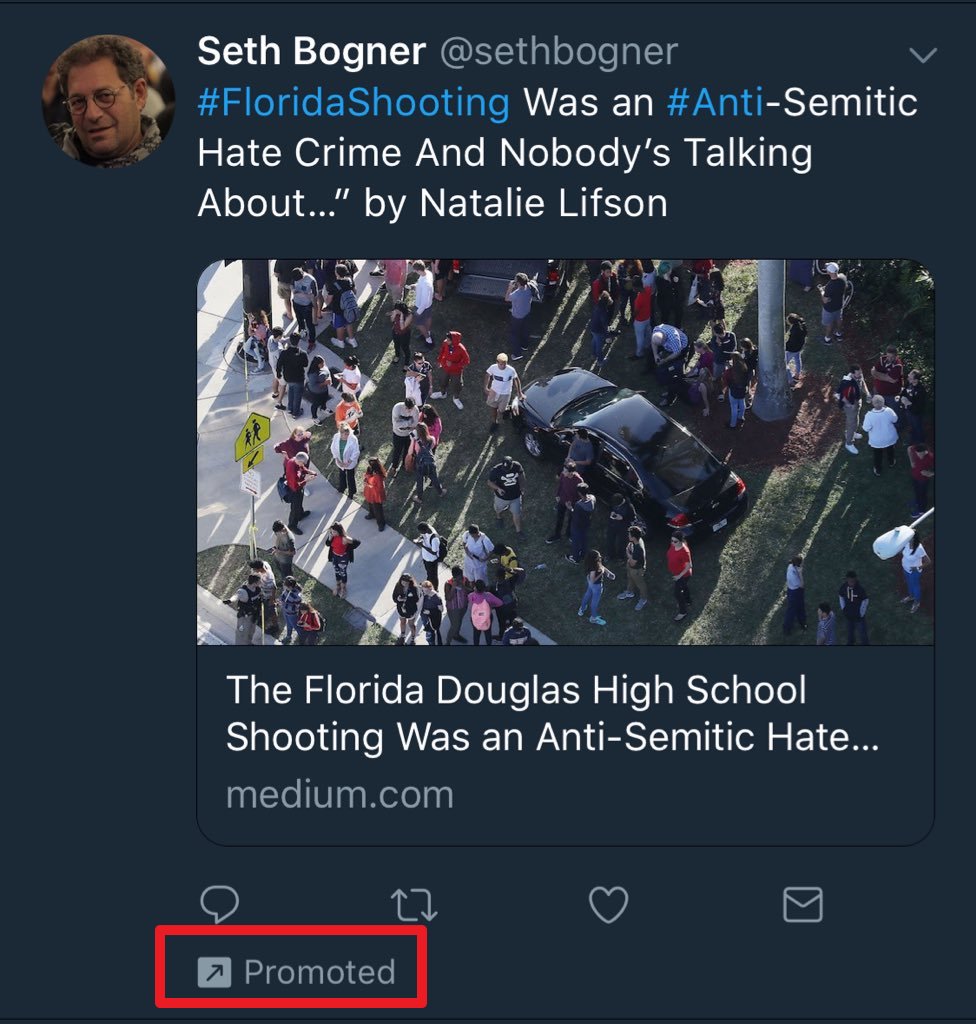Expand the tweet options chevron
The image size is (976, 1024).
(922, 55)
